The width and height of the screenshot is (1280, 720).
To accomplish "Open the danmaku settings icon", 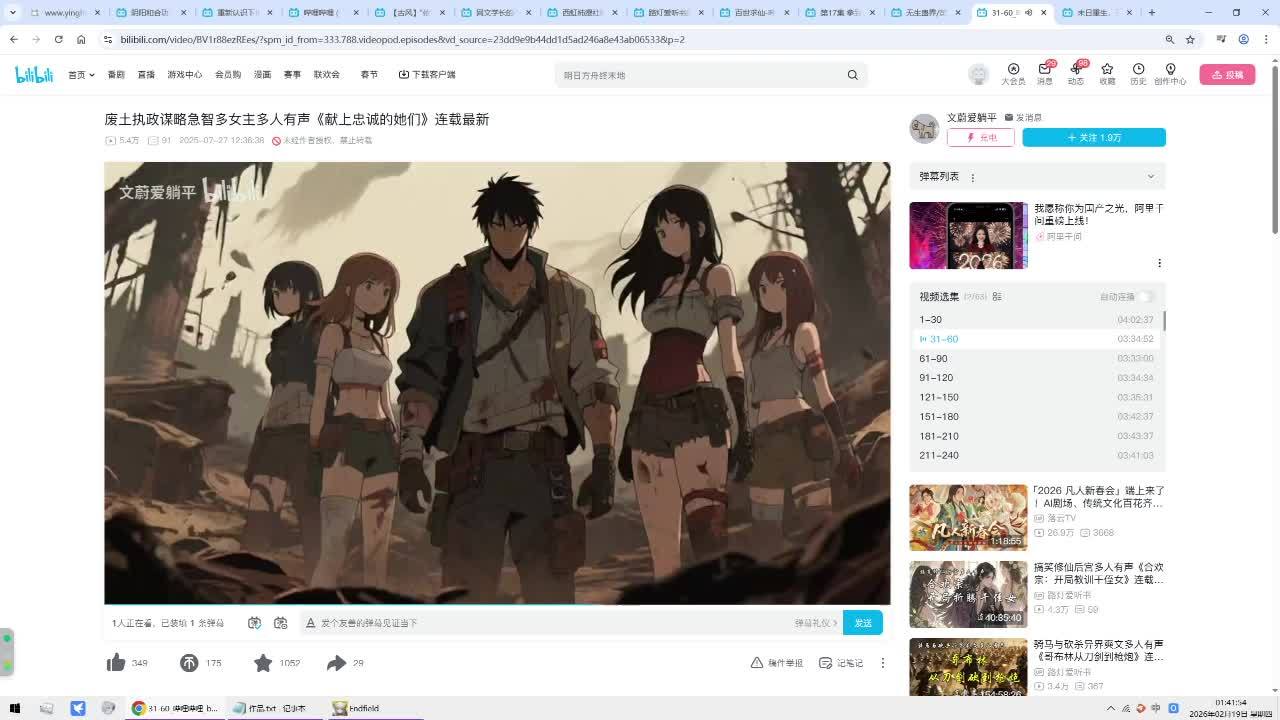I will point(281,623).
